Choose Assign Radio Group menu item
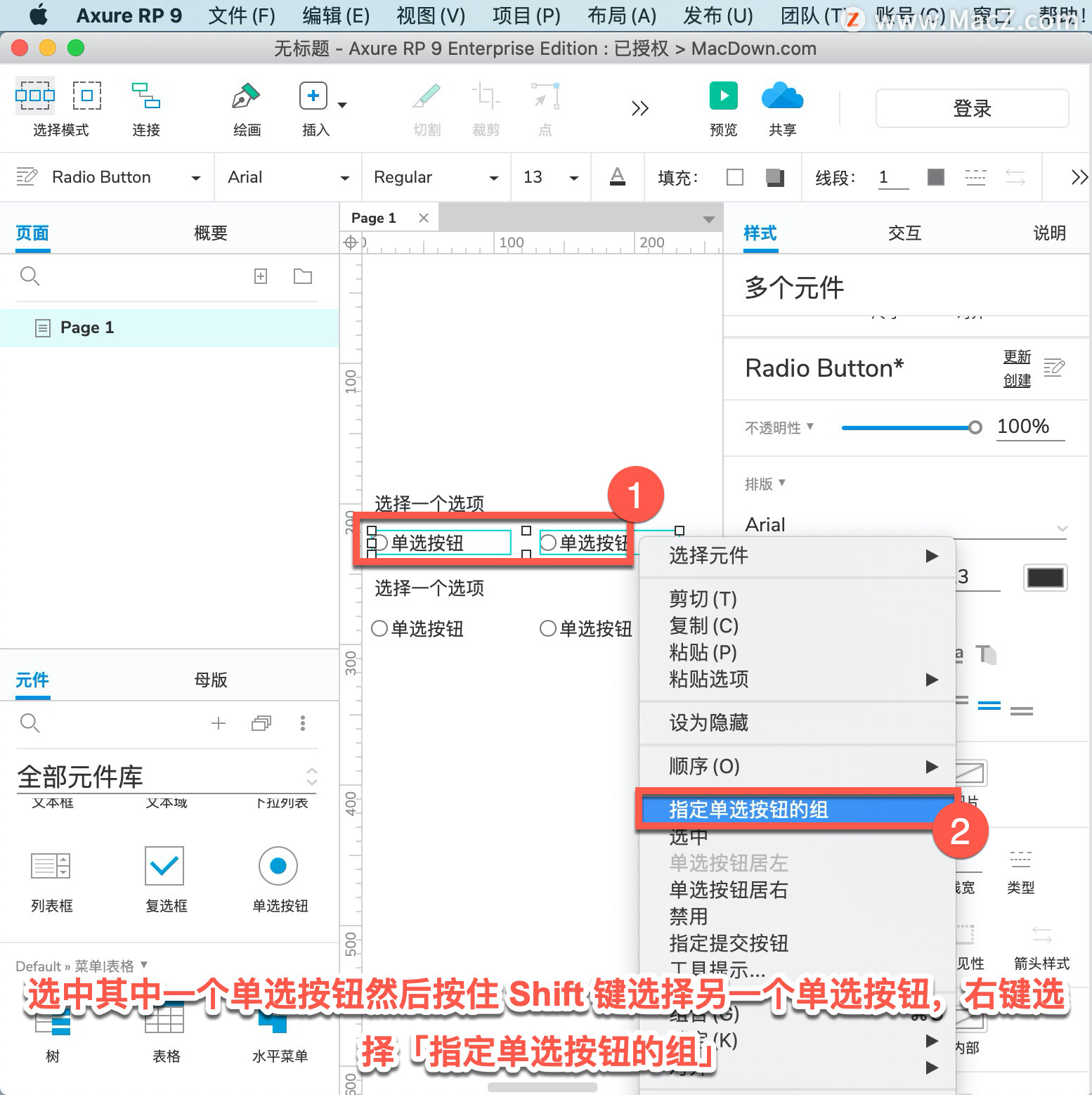The height and width of the screenshot is (1095, 1092). coord(798,810)
